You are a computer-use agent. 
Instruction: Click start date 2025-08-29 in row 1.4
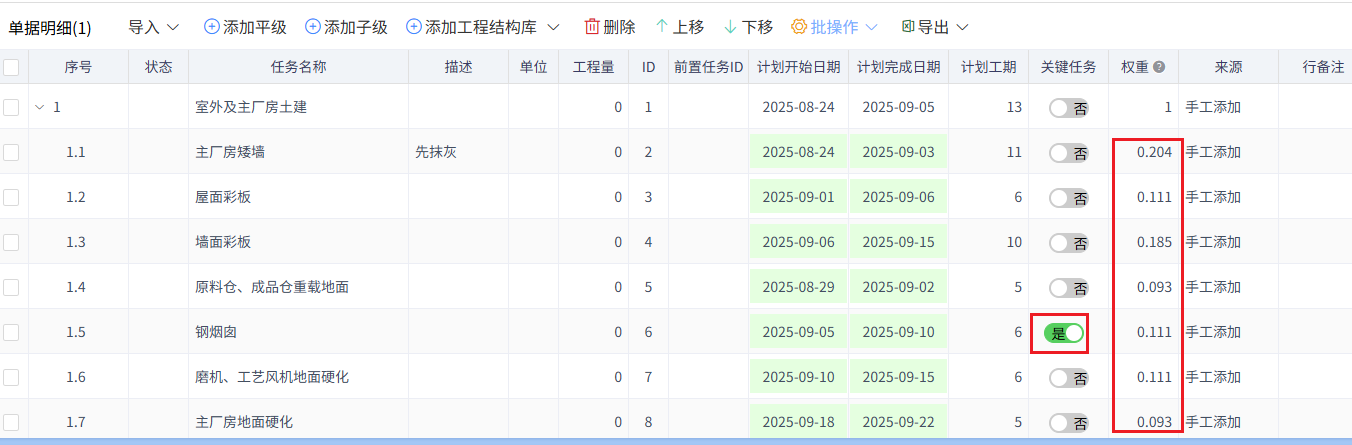click(x=798, y=287)
